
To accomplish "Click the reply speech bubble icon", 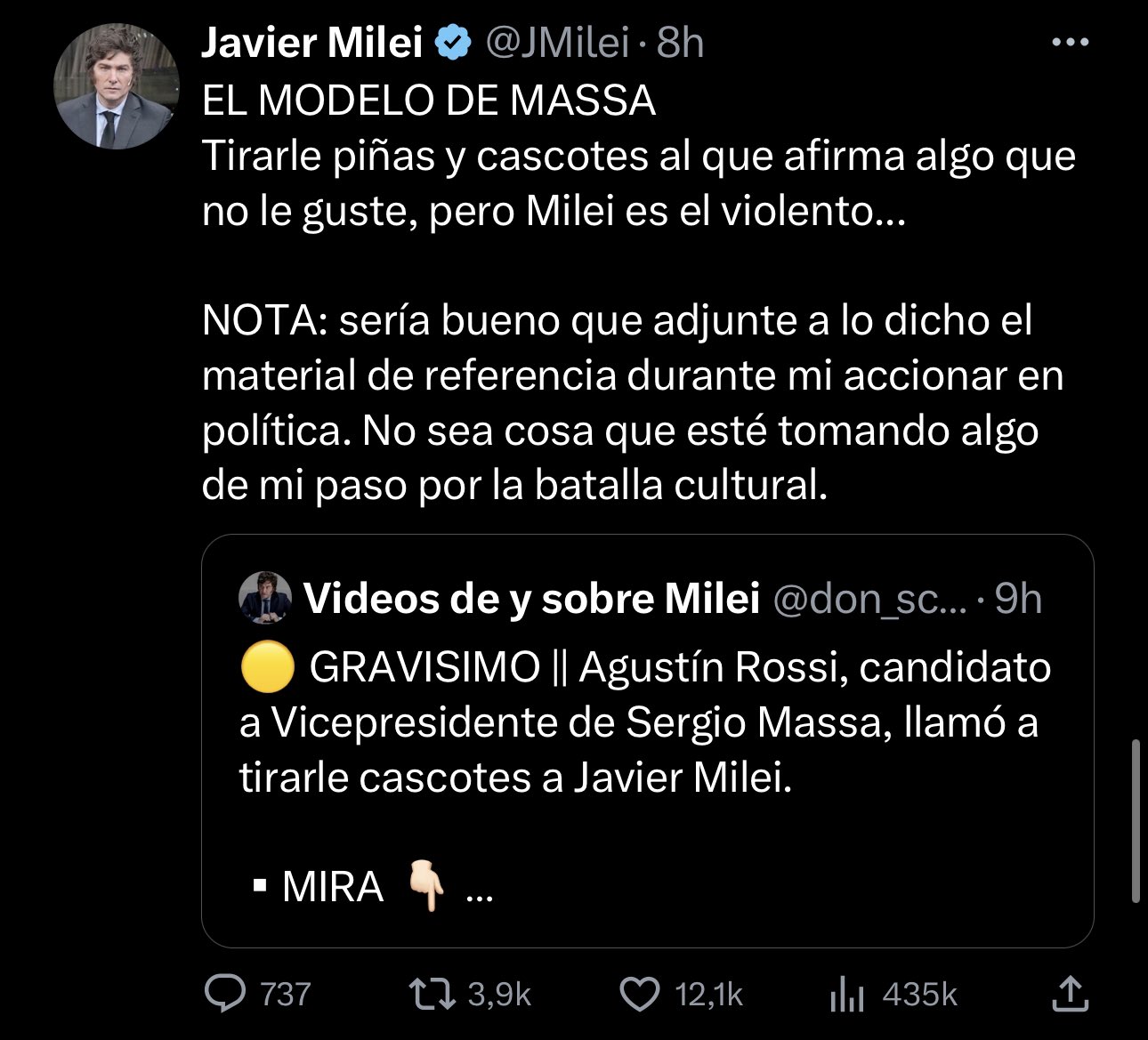I will [x=225, y=994].
